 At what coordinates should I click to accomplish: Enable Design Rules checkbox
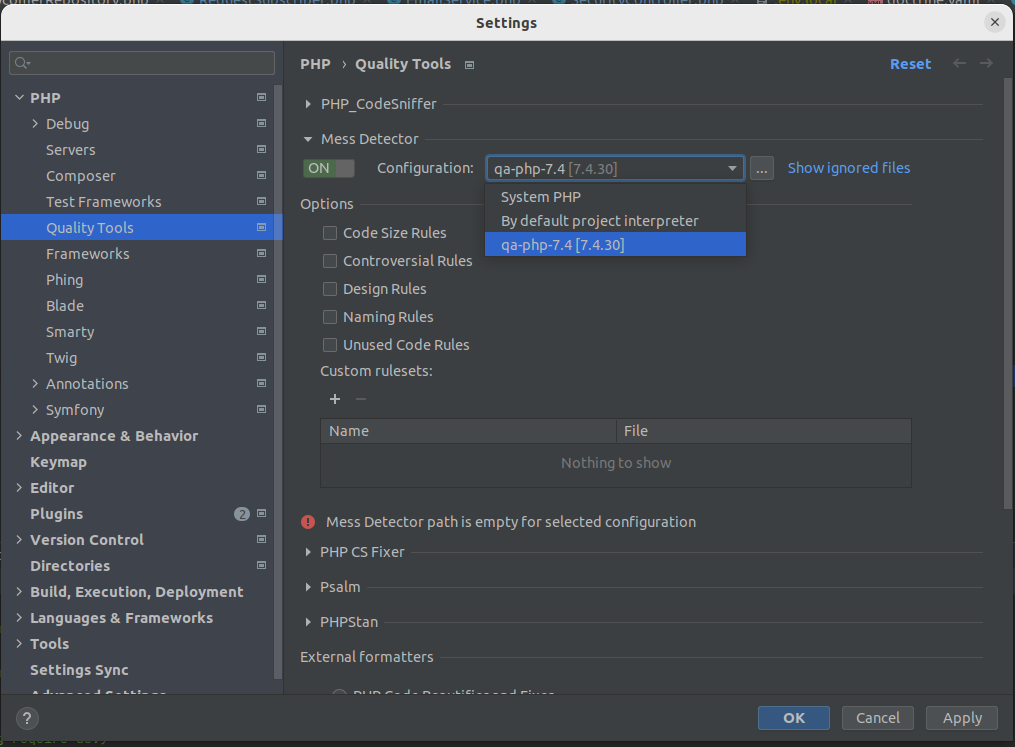[330, 289]
